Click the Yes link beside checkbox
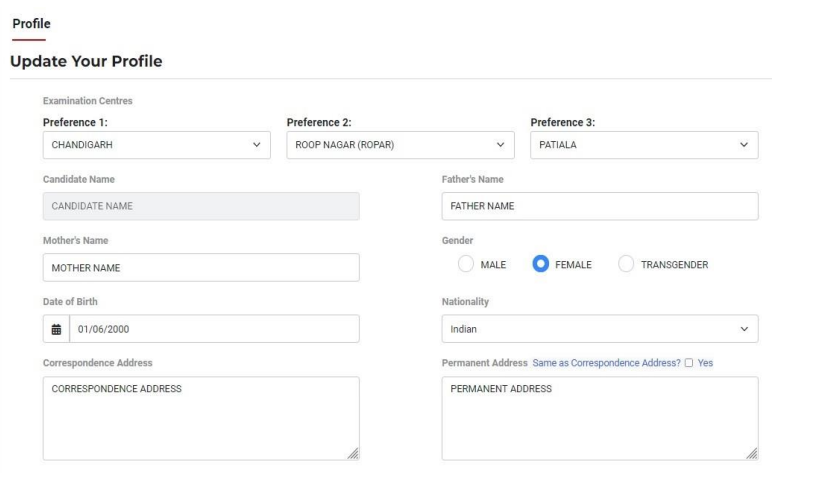 [705, 363]
